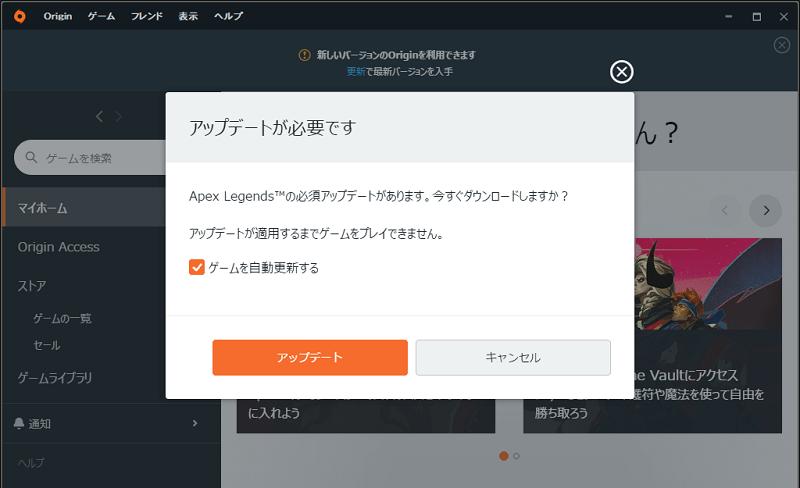Viewport: 800px width, 488px height.
Task: Open the ヘルプ menu in the menu bar
Action: (x=228, y=16)
